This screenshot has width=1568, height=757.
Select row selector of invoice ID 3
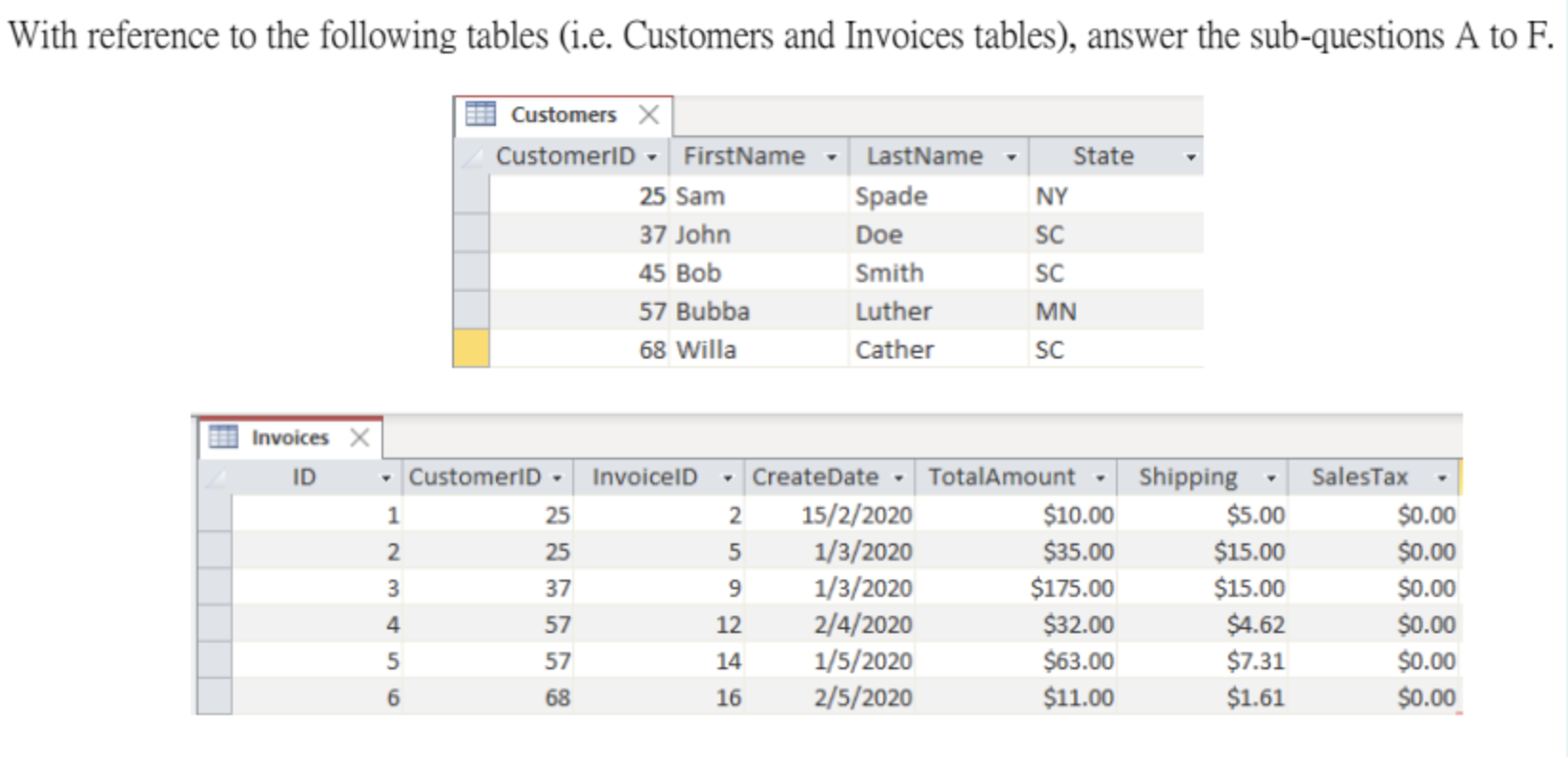point(216,588)
